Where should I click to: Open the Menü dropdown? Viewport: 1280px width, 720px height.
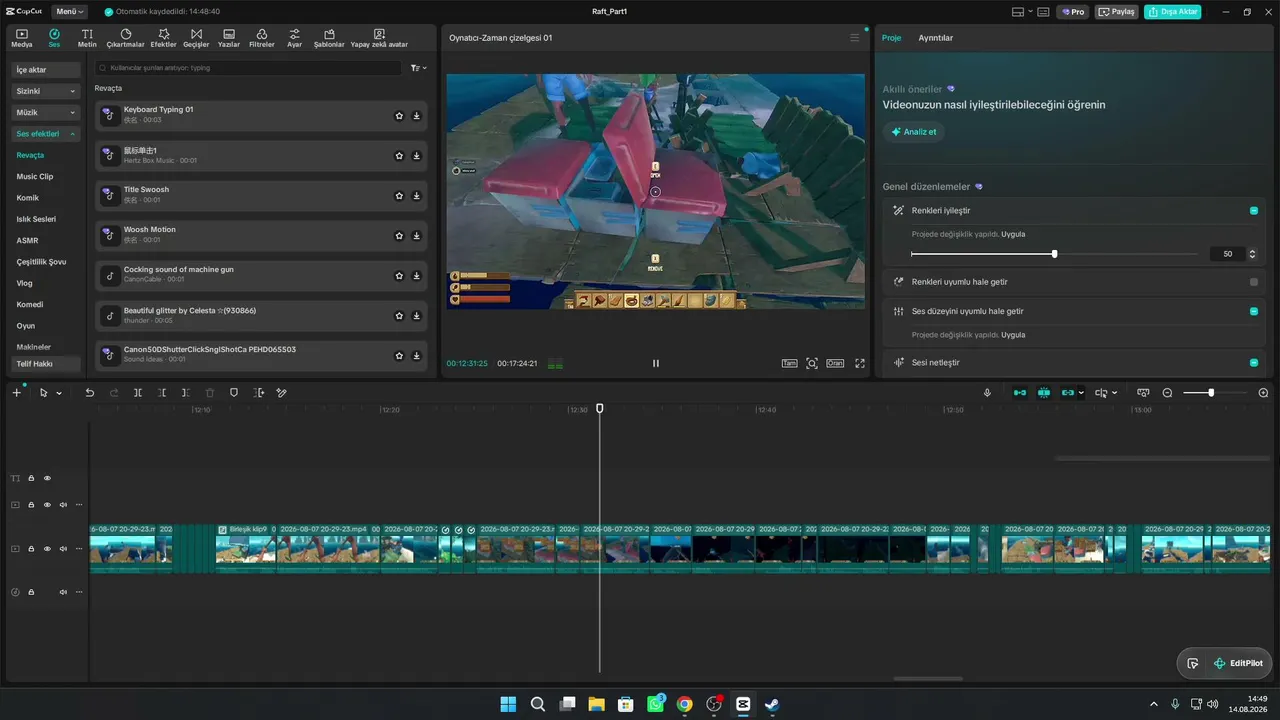pos(69,12)
